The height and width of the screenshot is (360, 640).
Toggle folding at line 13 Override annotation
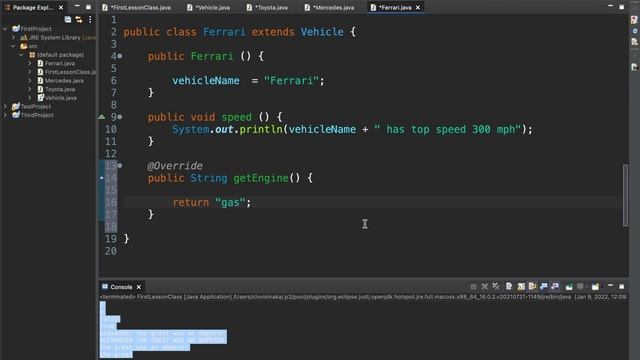120,165
